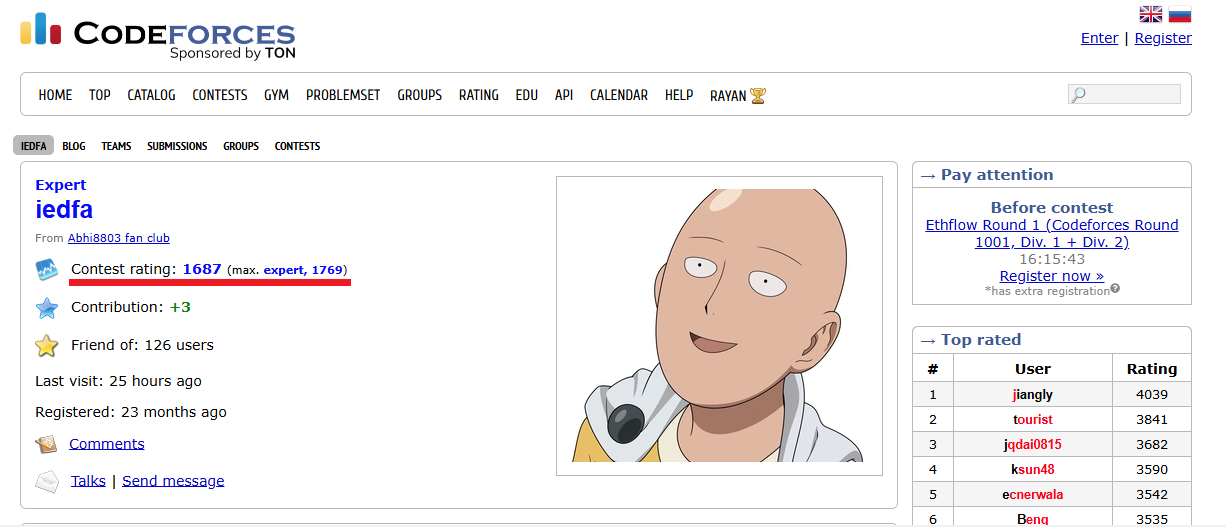
Task: Open tourist's profile in Top rated
Action: pos(1033,420)
